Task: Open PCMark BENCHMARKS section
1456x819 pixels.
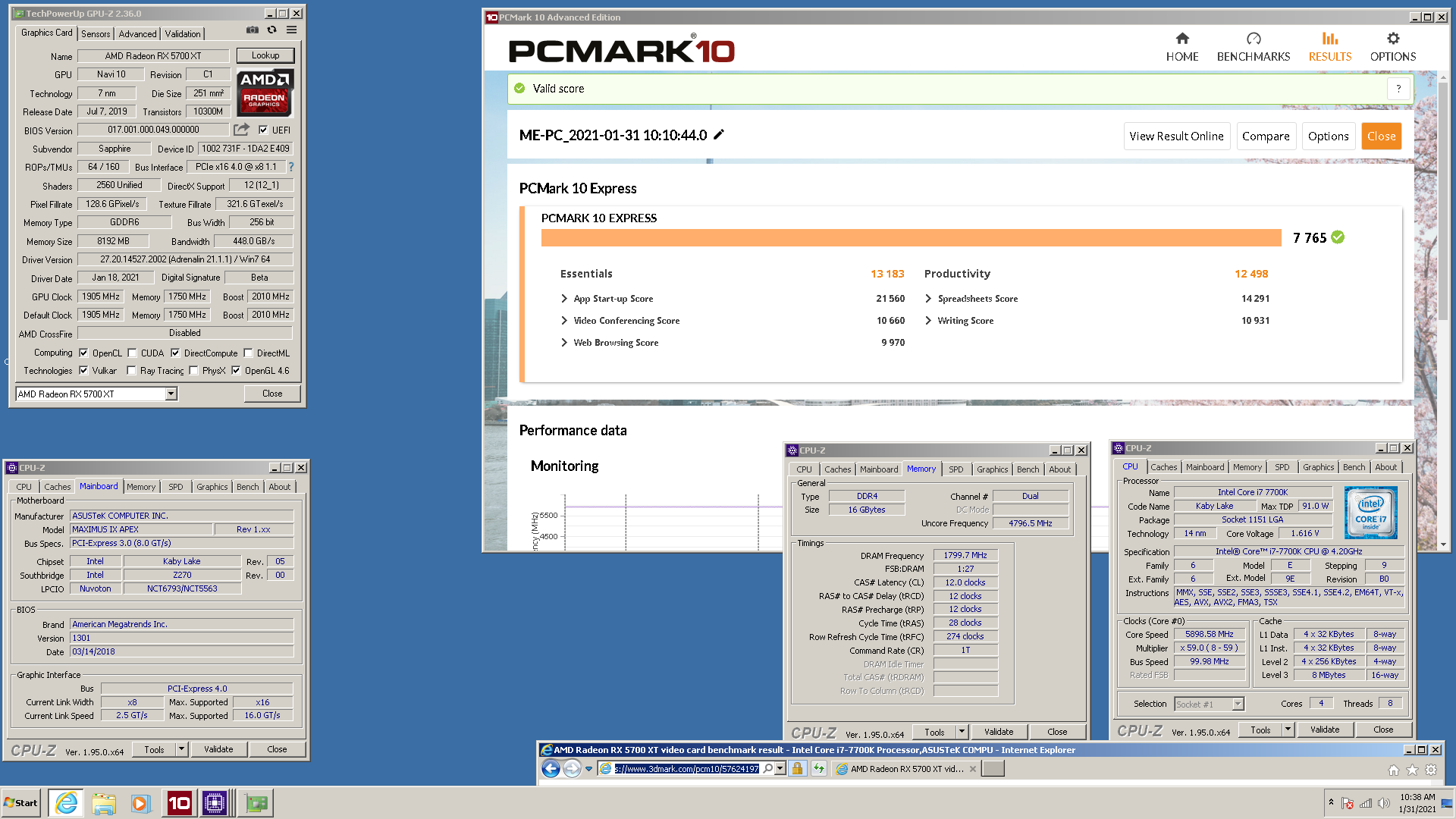Action: tap(1254, 47)
